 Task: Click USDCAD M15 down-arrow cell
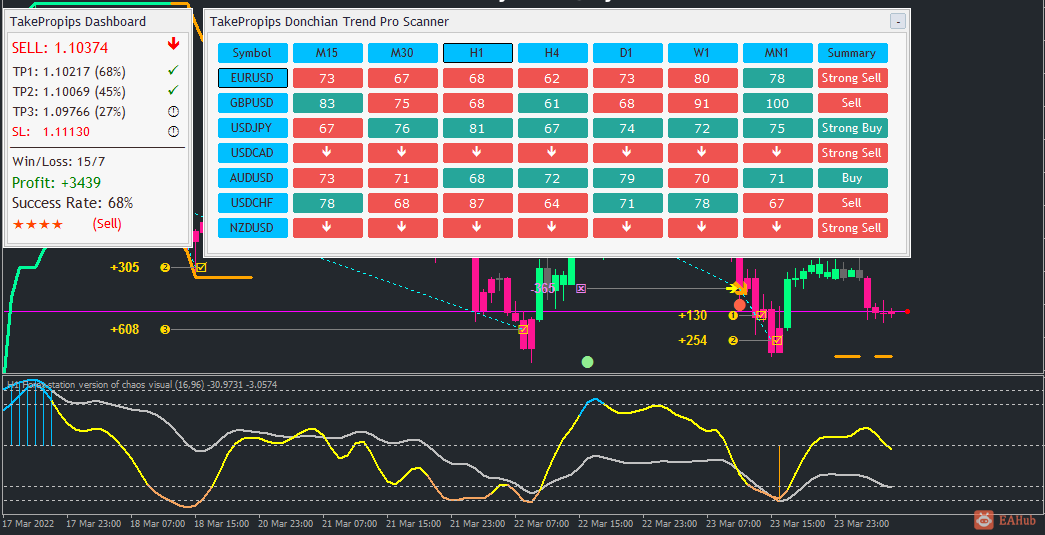[x=328, y=153]
